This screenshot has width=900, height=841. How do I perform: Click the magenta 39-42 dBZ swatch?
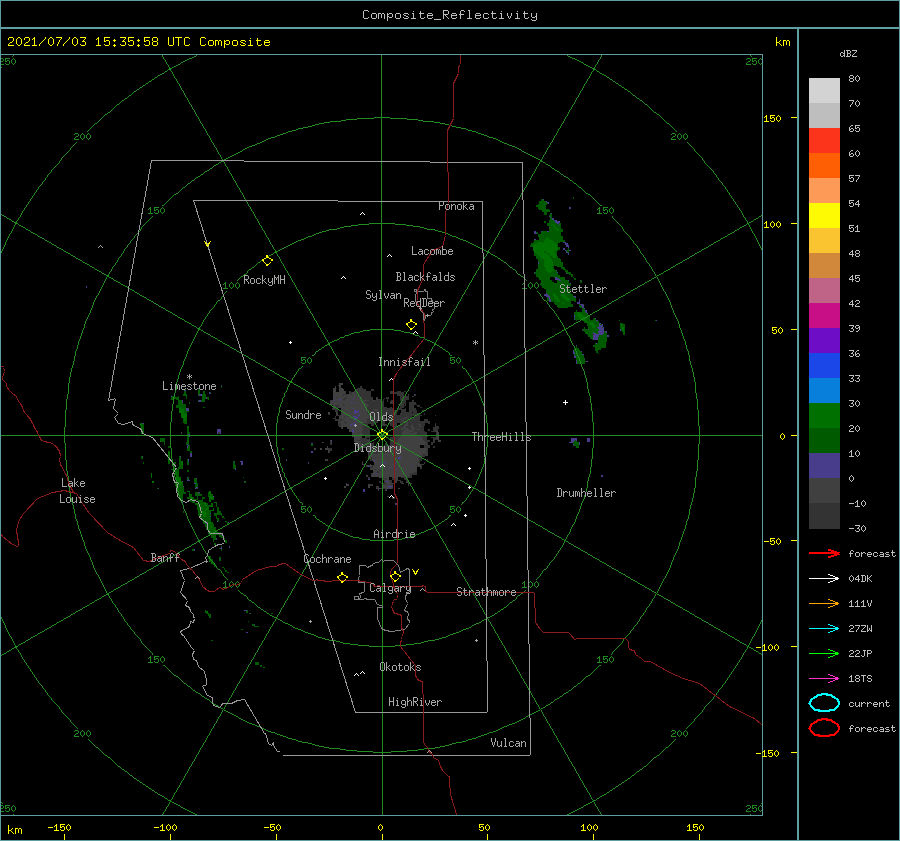tap(824, 316)
